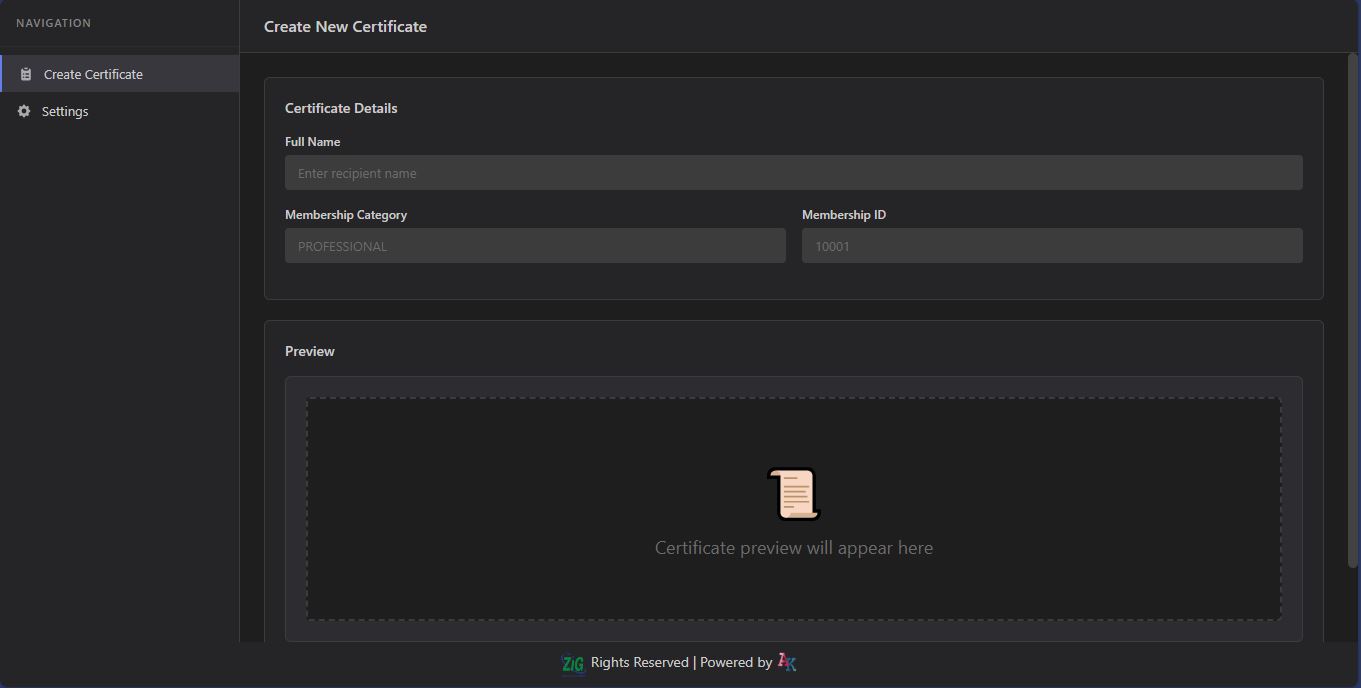Switch to the Settings page
The width and height of the screenshot is (1361, 688).
tap(65, 111)
